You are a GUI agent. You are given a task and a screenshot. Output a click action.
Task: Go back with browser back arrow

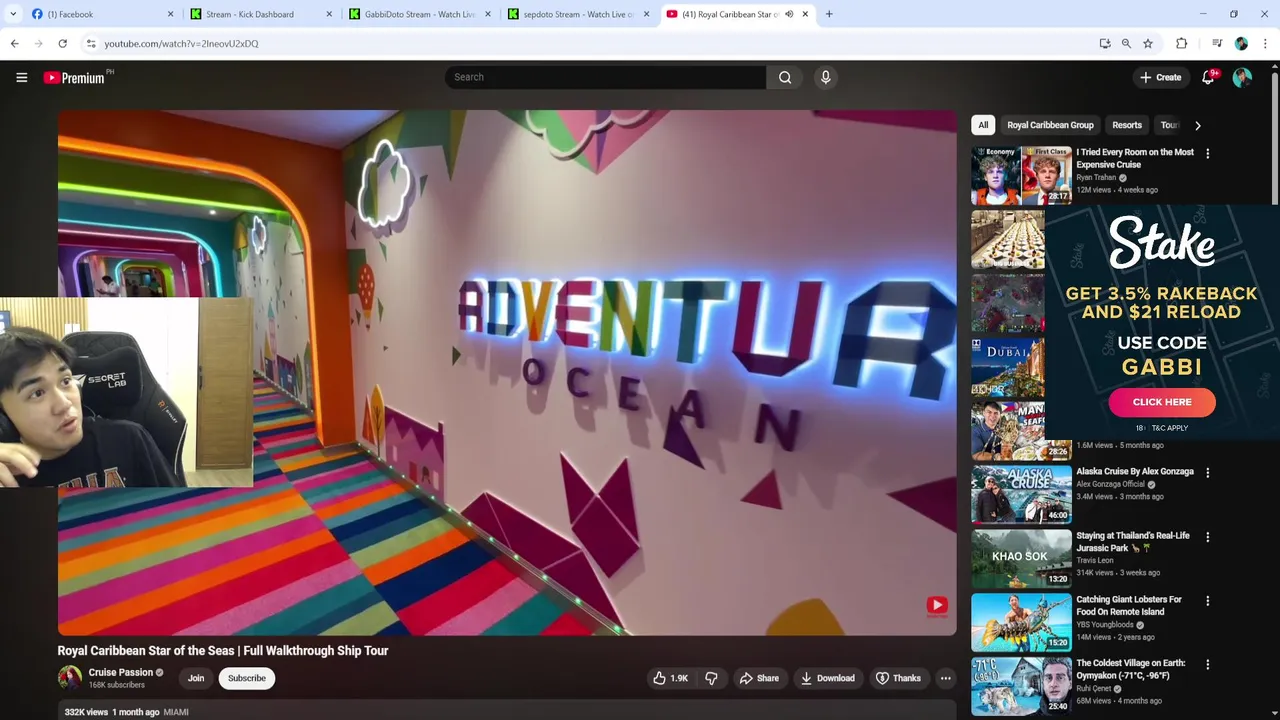click(x=15, y=43)
